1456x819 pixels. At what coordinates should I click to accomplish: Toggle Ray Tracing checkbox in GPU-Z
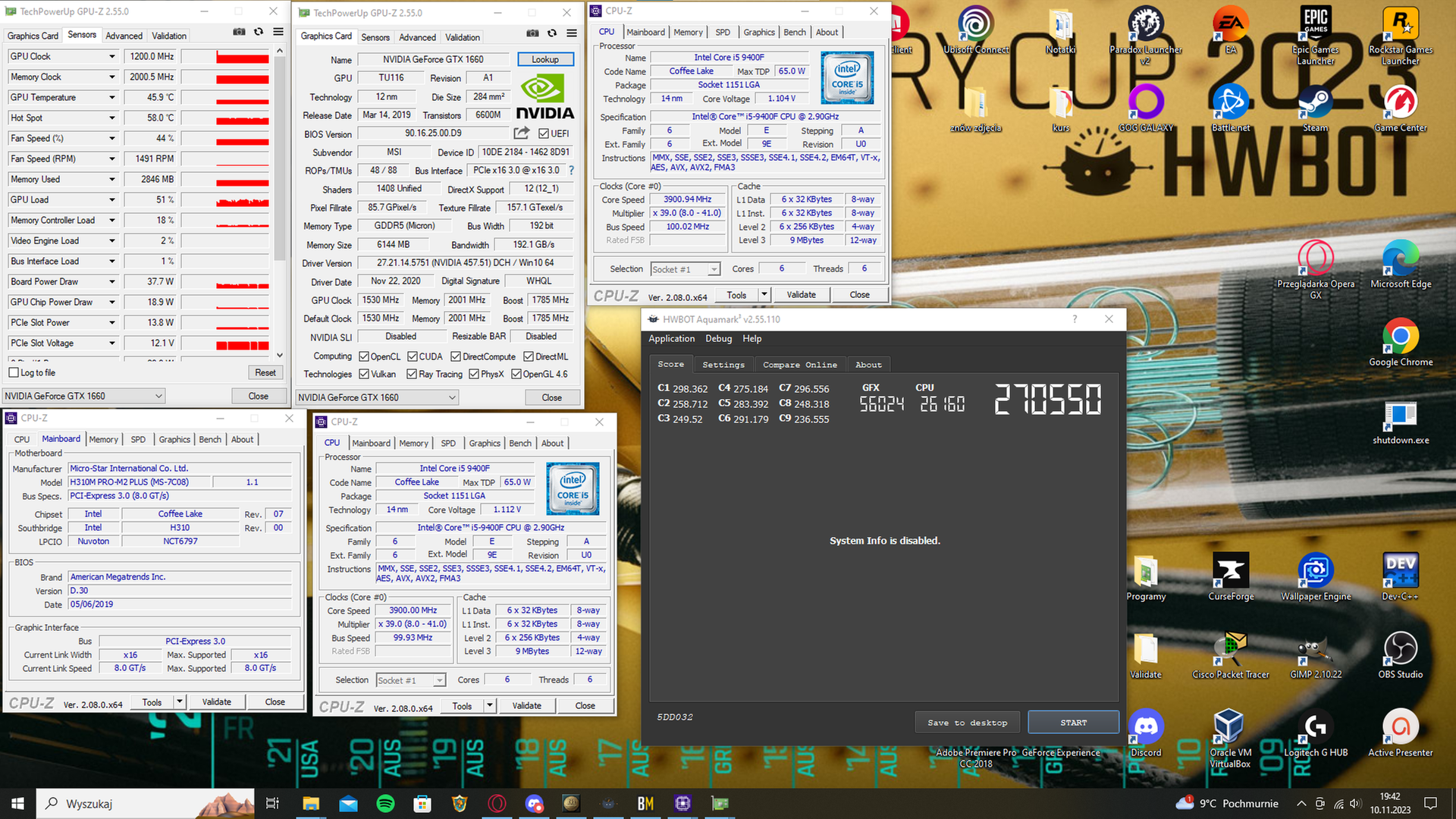(412, 374)
